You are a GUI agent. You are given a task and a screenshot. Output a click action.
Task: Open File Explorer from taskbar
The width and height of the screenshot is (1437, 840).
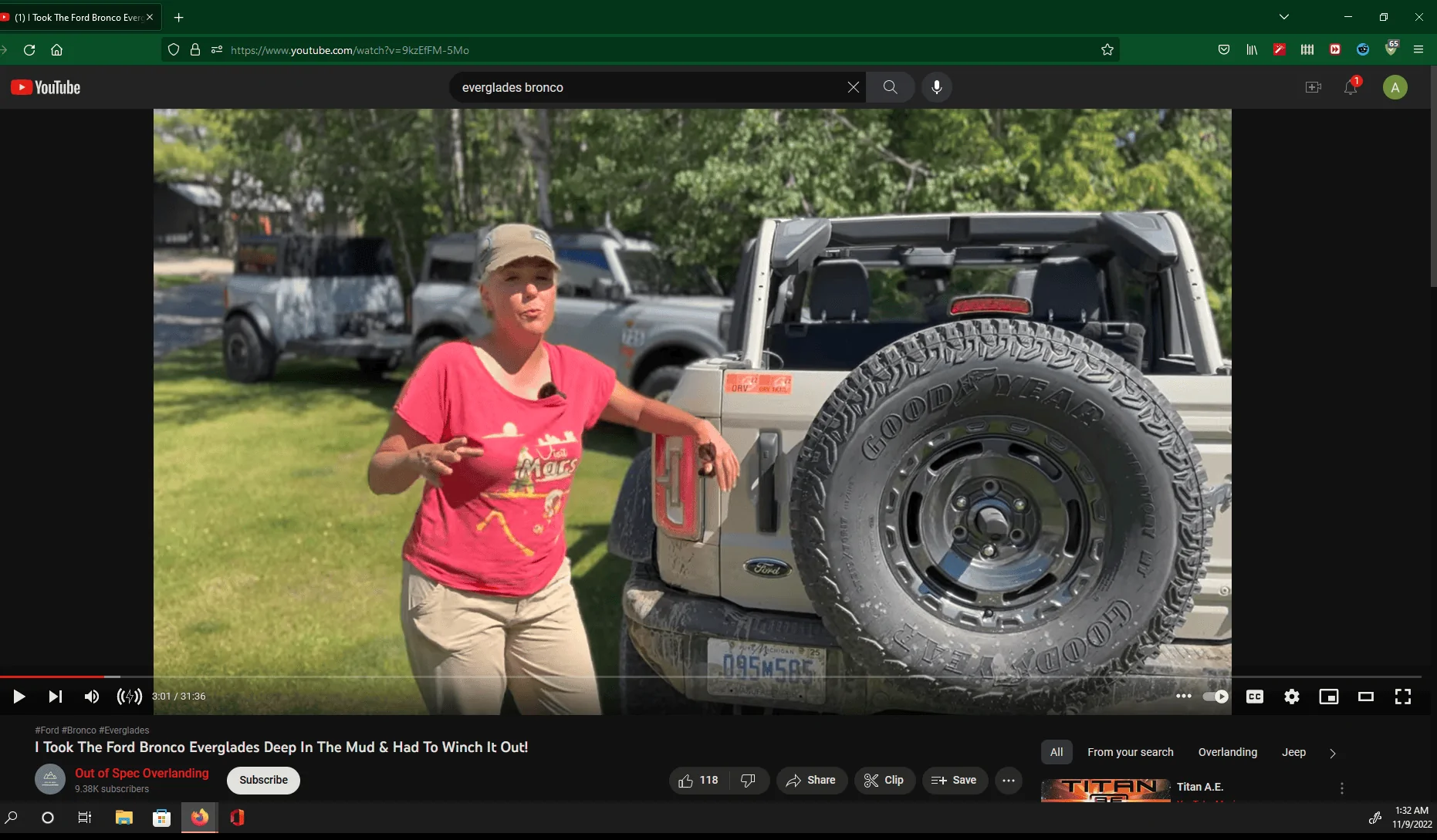point(123,818)
